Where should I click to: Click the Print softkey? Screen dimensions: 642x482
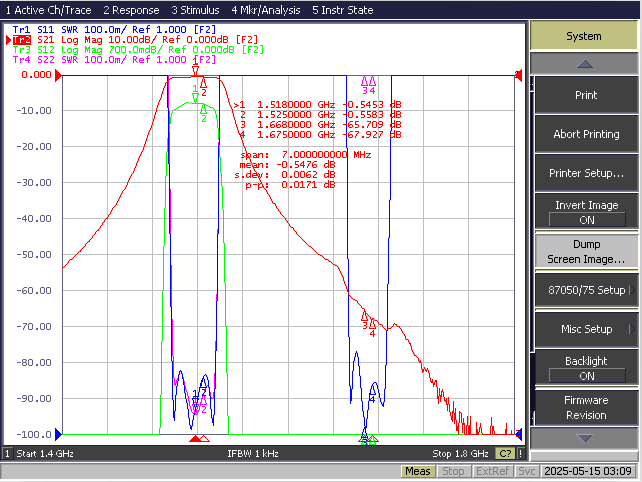586,95
